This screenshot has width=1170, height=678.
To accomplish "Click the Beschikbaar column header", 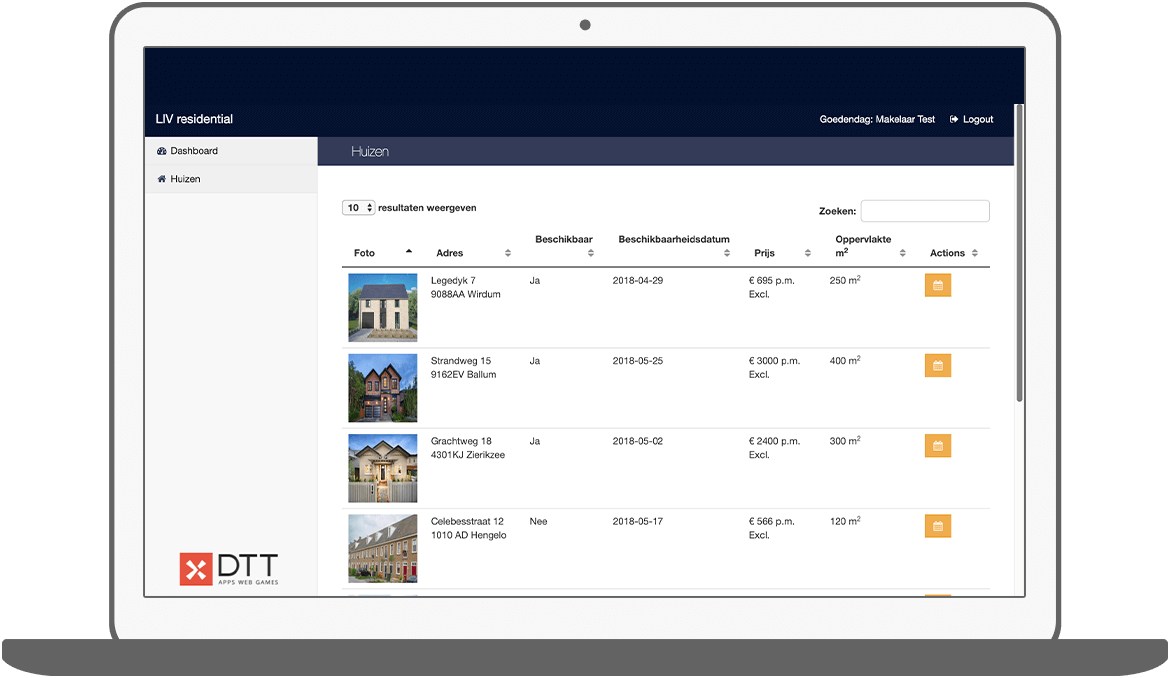I will tap(563, 239).
